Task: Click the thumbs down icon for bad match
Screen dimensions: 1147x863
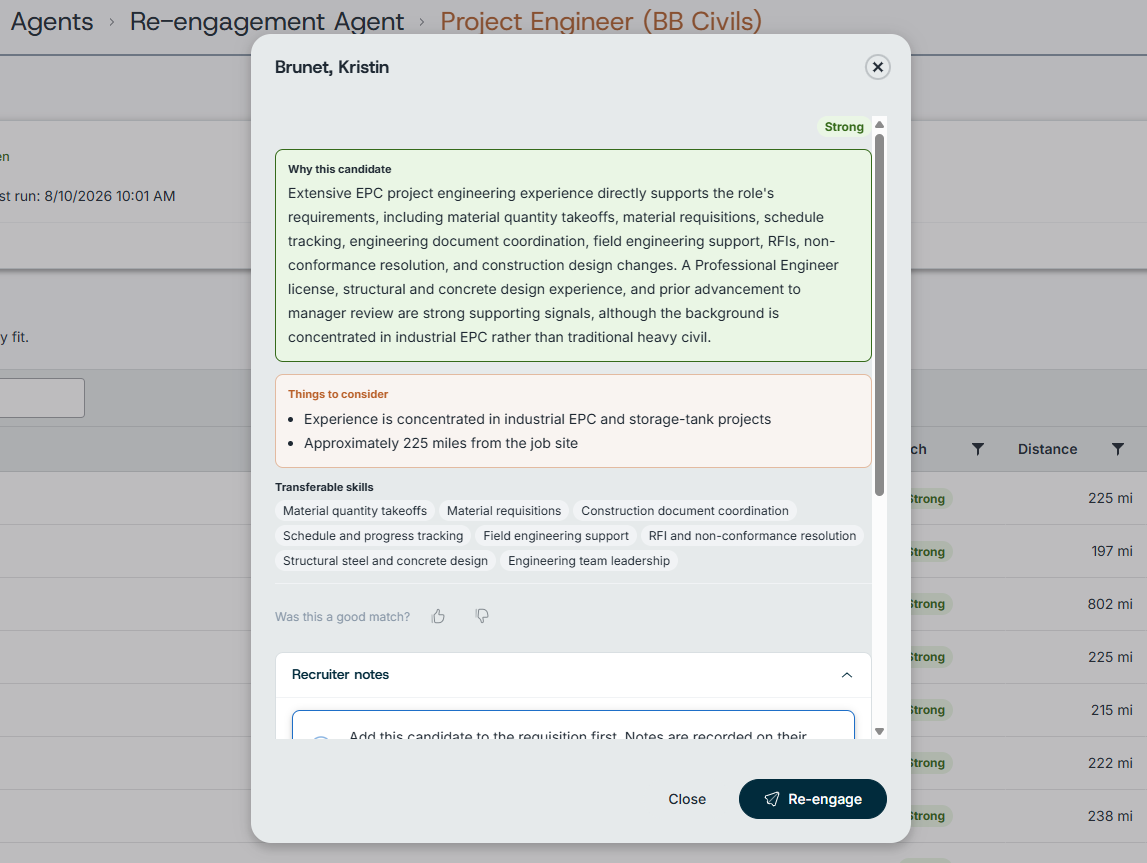Action: tap(481, 617)
